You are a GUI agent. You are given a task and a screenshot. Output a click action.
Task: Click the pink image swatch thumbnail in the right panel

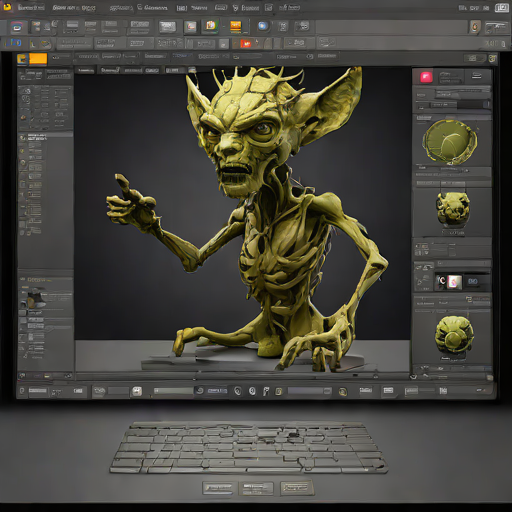454,282
